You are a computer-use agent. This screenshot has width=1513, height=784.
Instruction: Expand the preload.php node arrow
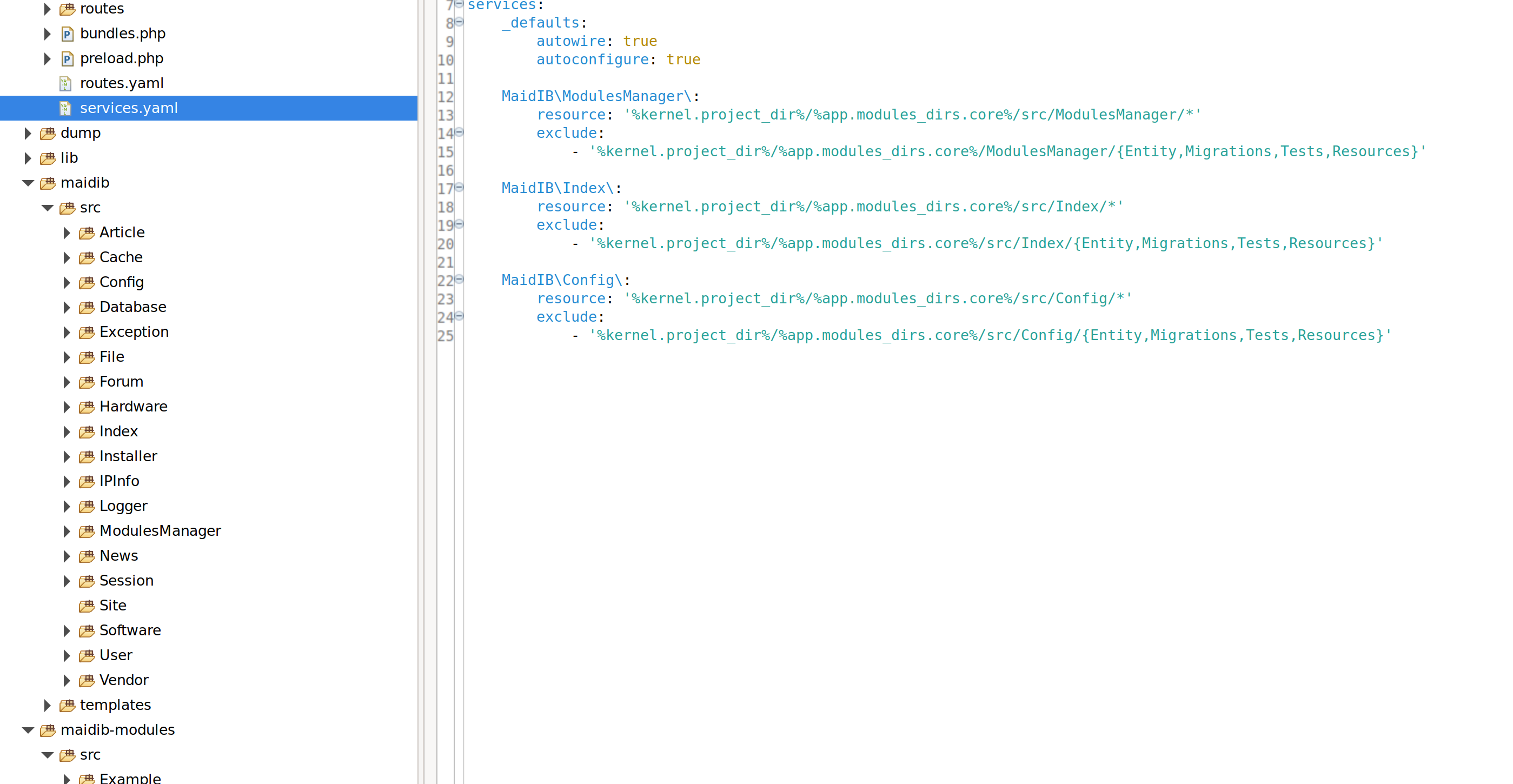pos(47,58)
